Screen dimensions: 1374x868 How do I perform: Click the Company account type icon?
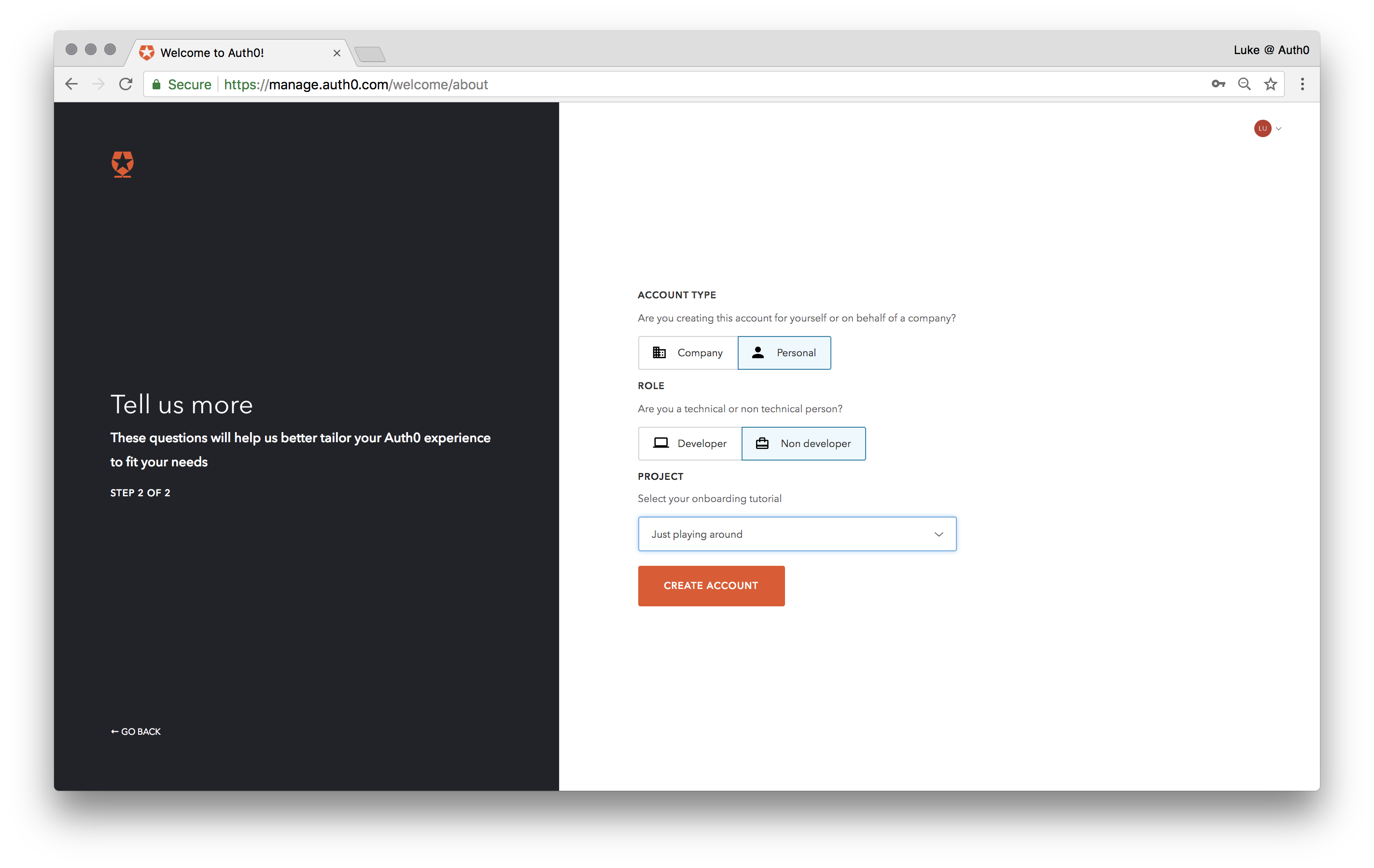point(658,352)
